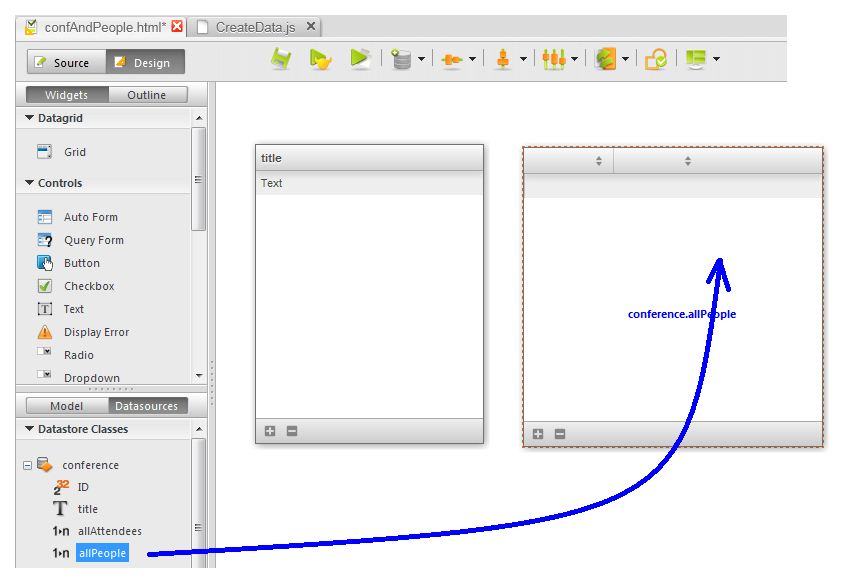Image resolution: width=853 pixels, height=580 pixels.
Task: Click plus icon under title grid
Action: click(x=270, y=431)
